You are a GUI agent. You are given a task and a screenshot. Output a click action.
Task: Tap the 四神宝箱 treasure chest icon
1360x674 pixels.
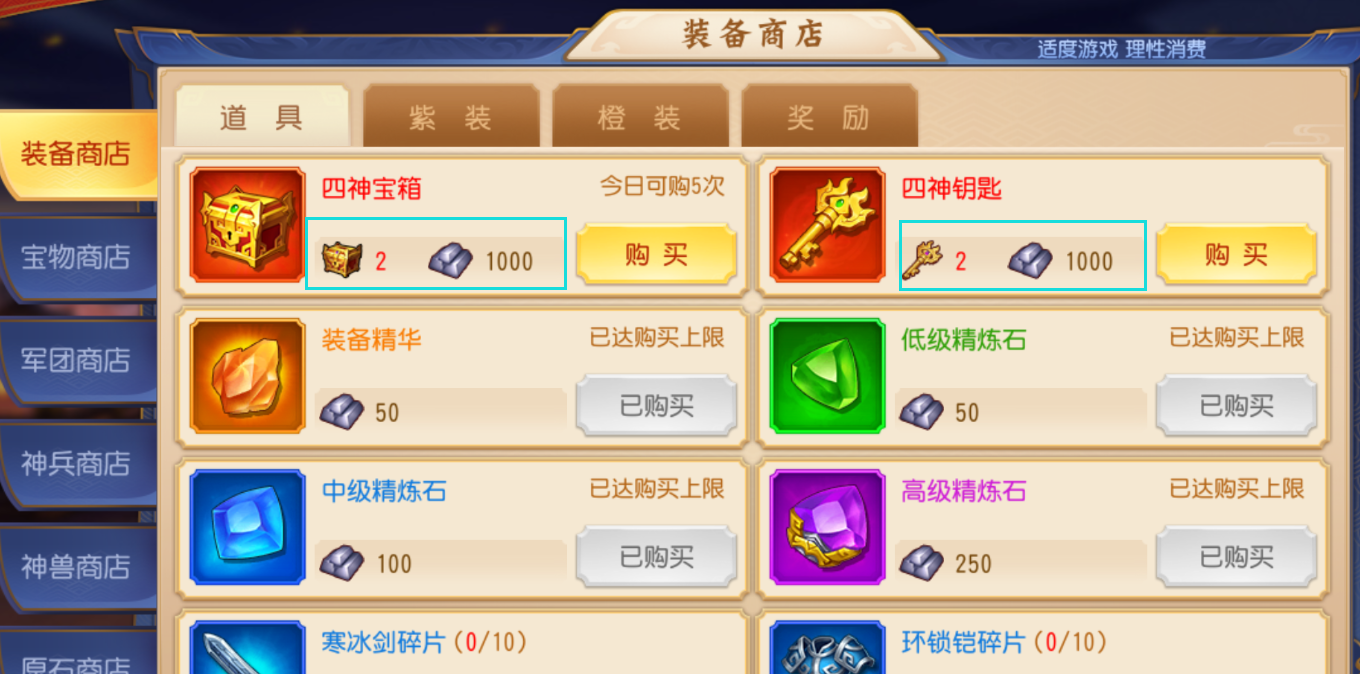pyautogui.click(x=247, y=225)
